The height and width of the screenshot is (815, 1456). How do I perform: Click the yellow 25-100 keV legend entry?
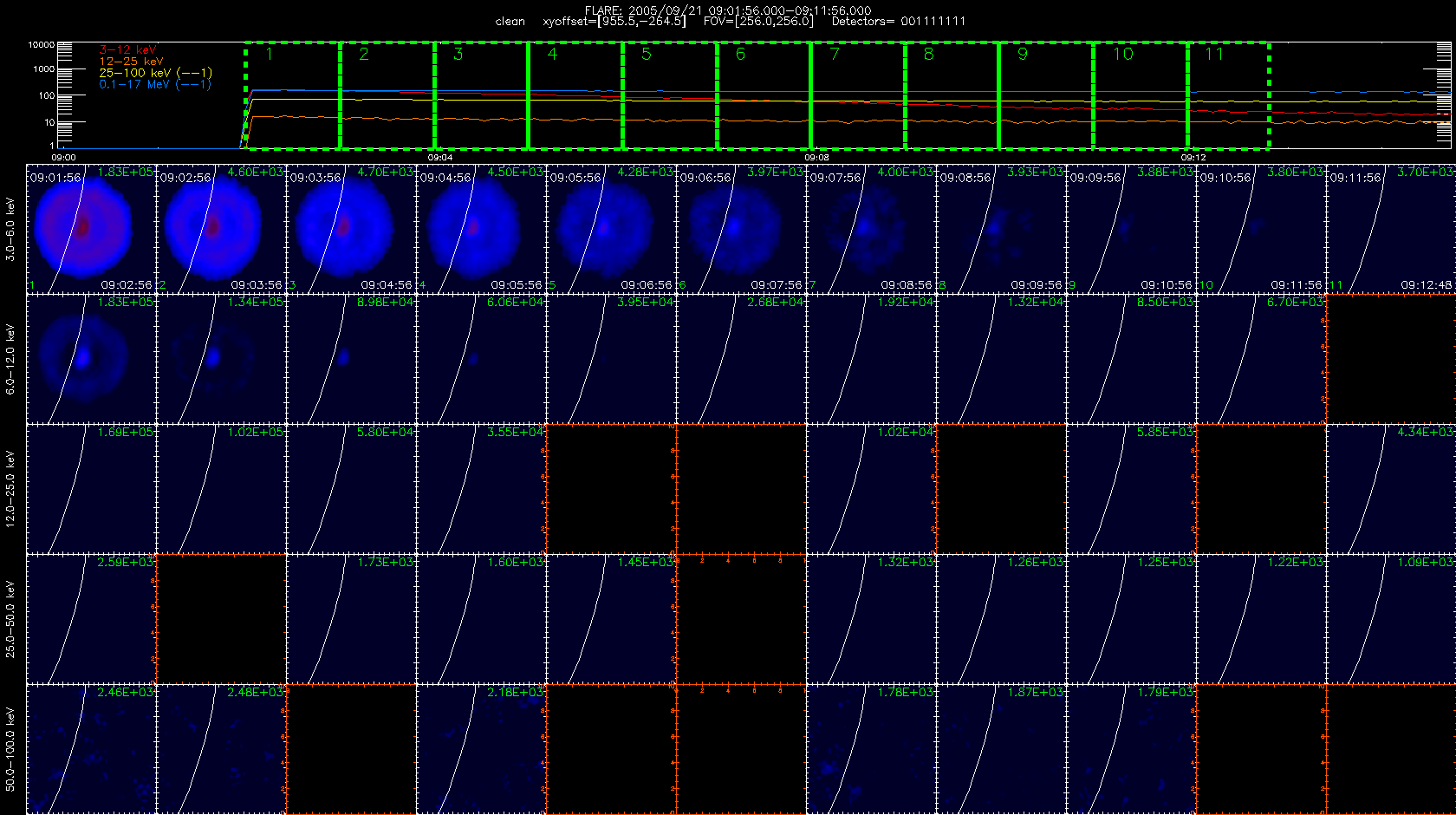tap(155, 73)
